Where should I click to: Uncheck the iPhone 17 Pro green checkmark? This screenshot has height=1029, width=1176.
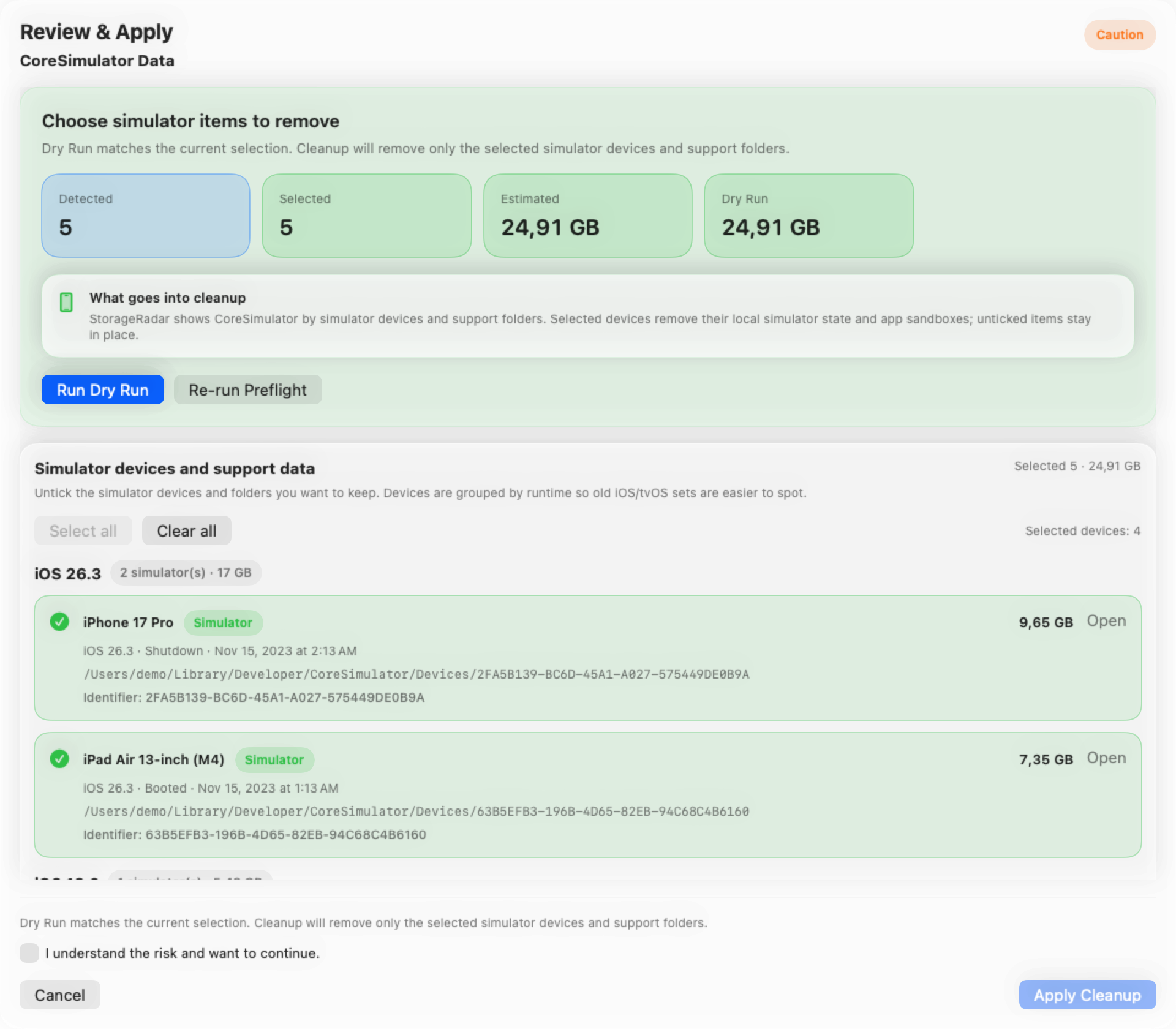point(59,622)
